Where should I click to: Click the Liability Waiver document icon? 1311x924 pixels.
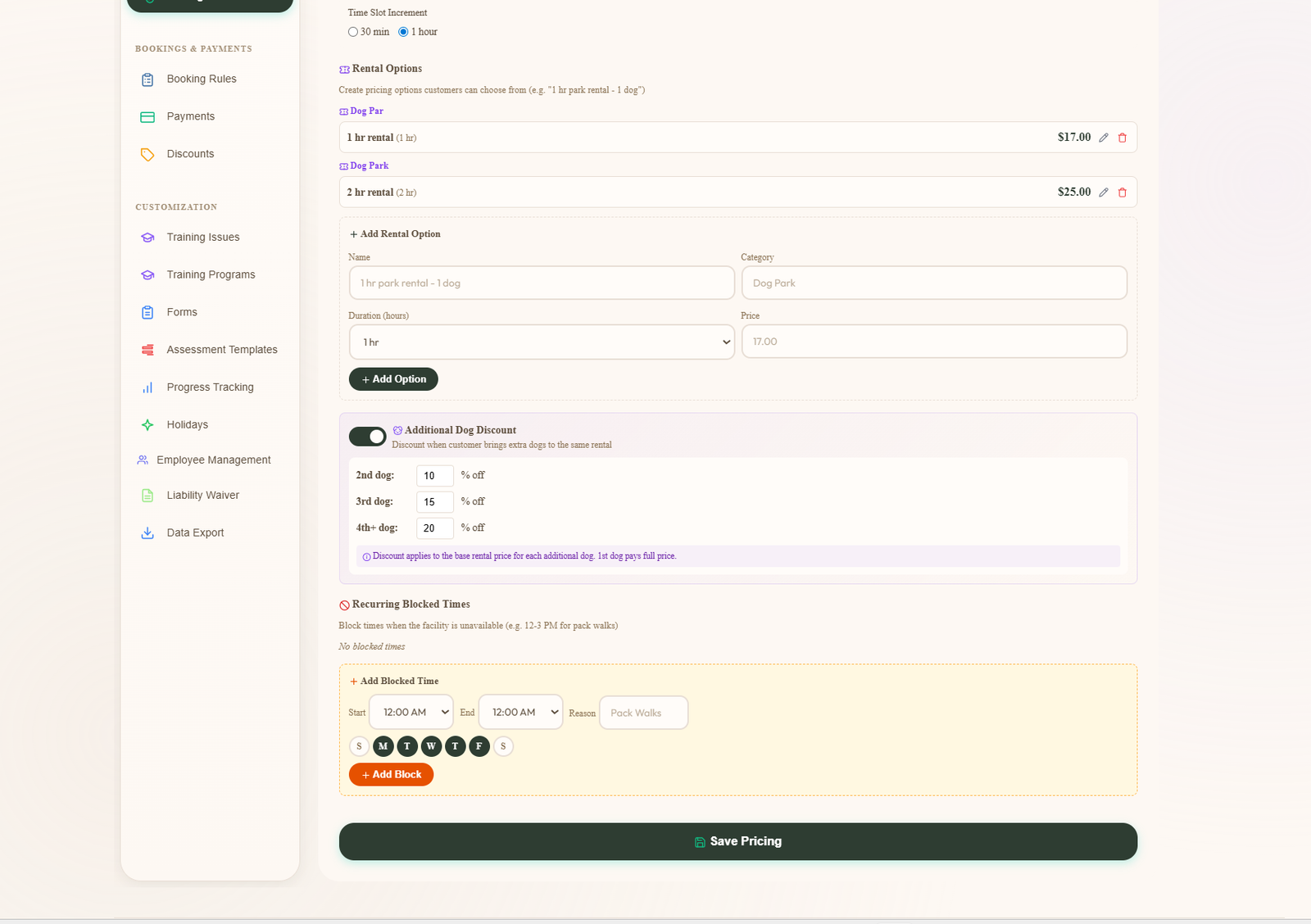[147, 496]
